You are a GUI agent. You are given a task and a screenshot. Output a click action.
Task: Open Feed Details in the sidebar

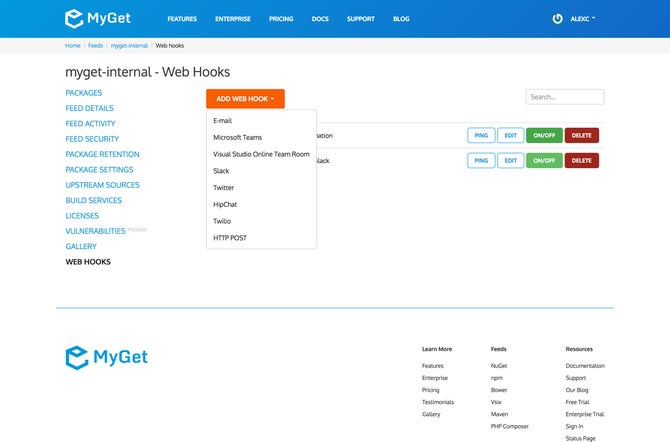tap(89, 108)
